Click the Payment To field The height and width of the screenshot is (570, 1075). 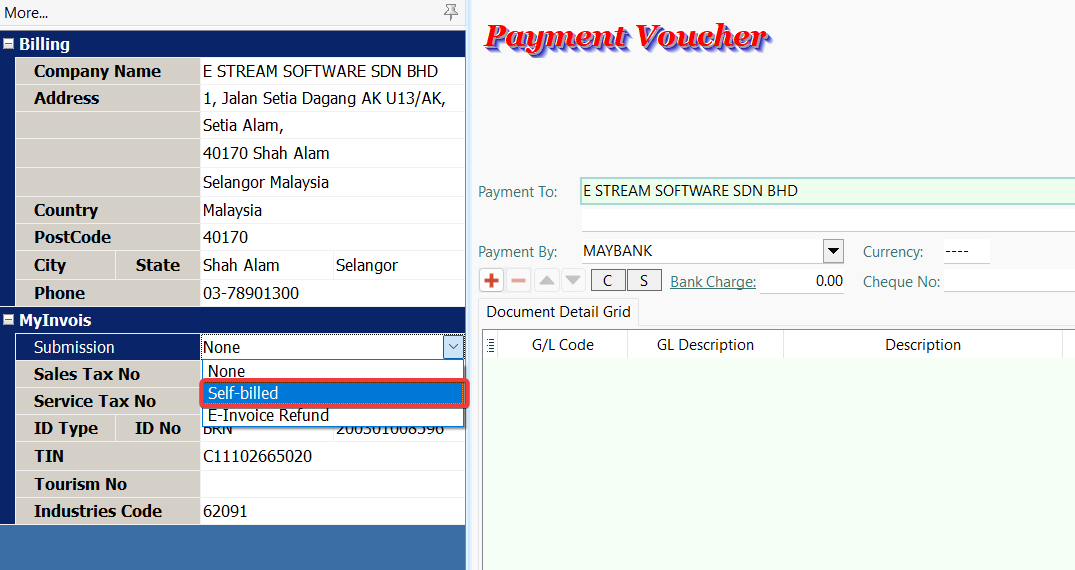click(826, 191)
